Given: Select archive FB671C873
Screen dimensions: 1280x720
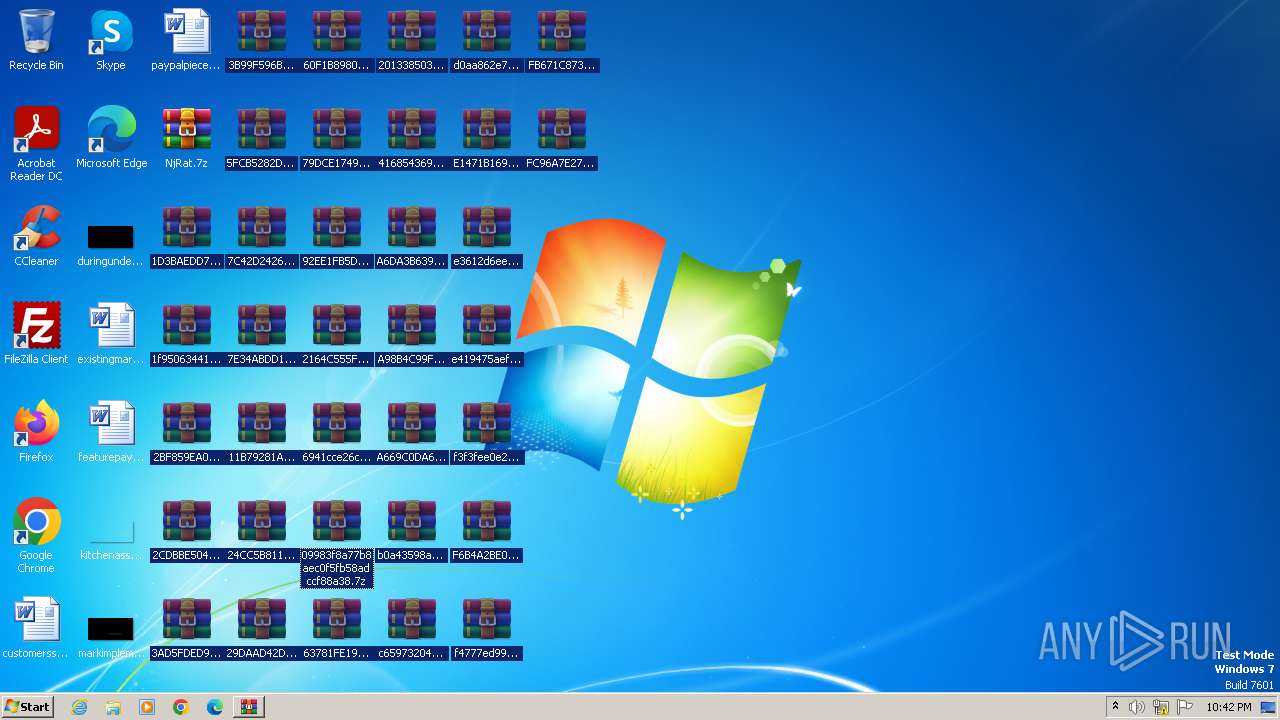Looking at the screenshot, I should pos(561,41).
